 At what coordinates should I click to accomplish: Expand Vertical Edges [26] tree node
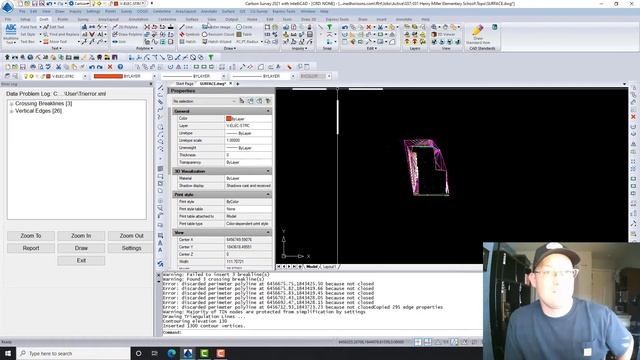click(11, 111)
